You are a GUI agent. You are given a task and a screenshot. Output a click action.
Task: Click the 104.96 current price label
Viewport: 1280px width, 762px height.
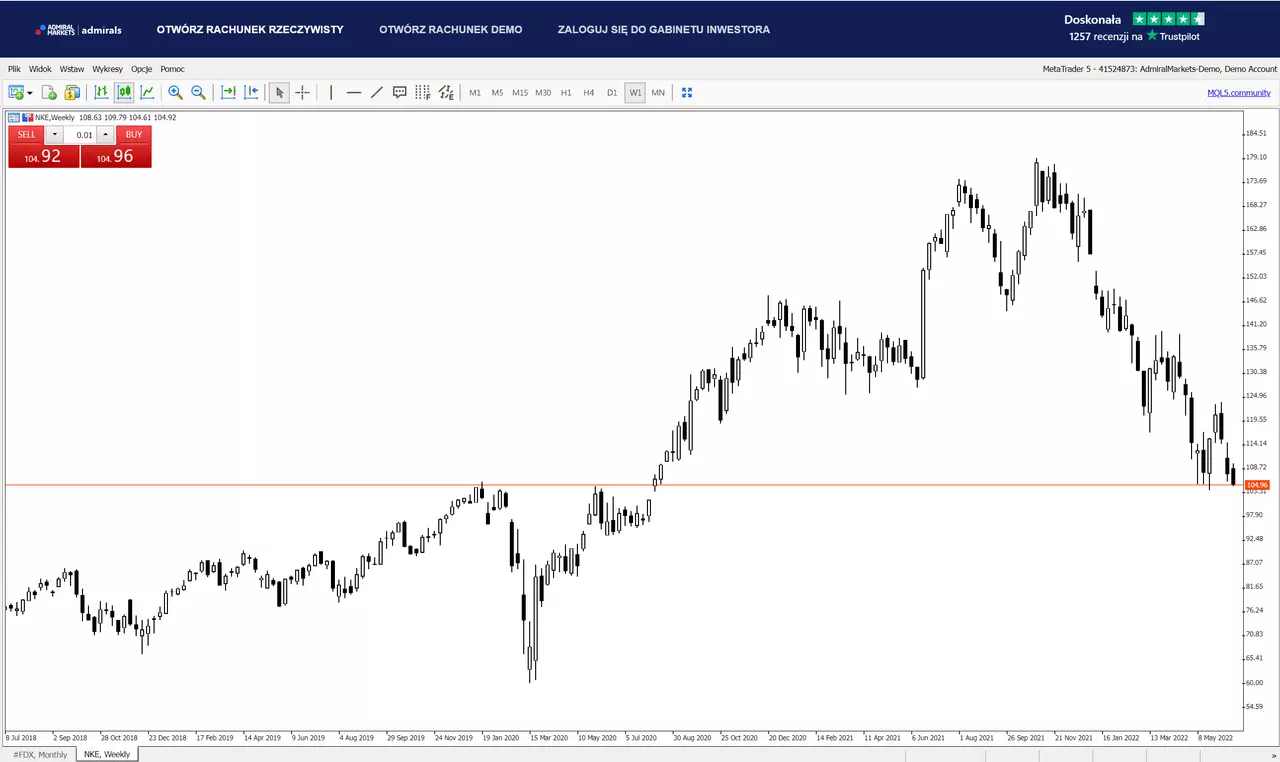[x=1256, y=485]
